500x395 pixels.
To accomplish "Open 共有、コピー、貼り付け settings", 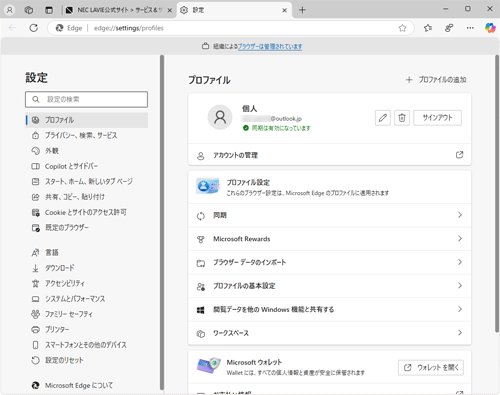I will (x=87, y=197).
